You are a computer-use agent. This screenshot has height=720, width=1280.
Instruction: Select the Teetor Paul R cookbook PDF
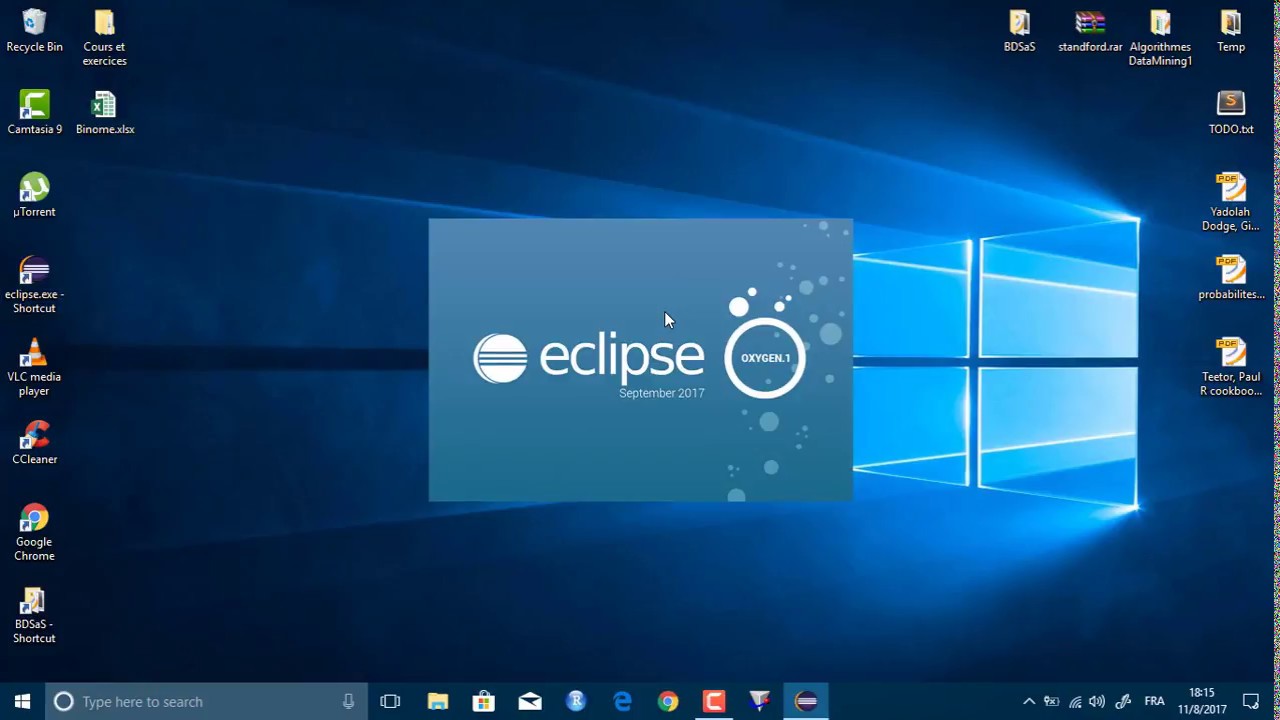(x=1231, y=368)
